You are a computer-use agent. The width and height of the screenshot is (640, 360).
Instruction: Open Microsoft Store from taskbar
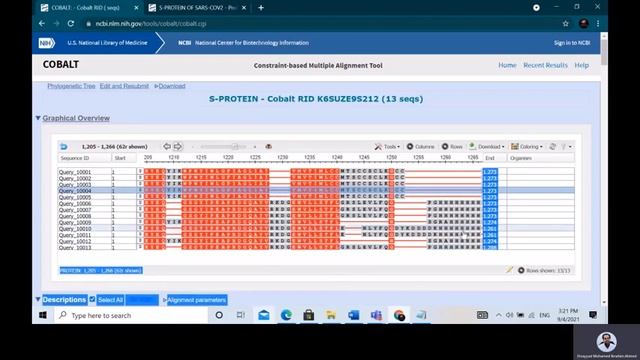309,315
